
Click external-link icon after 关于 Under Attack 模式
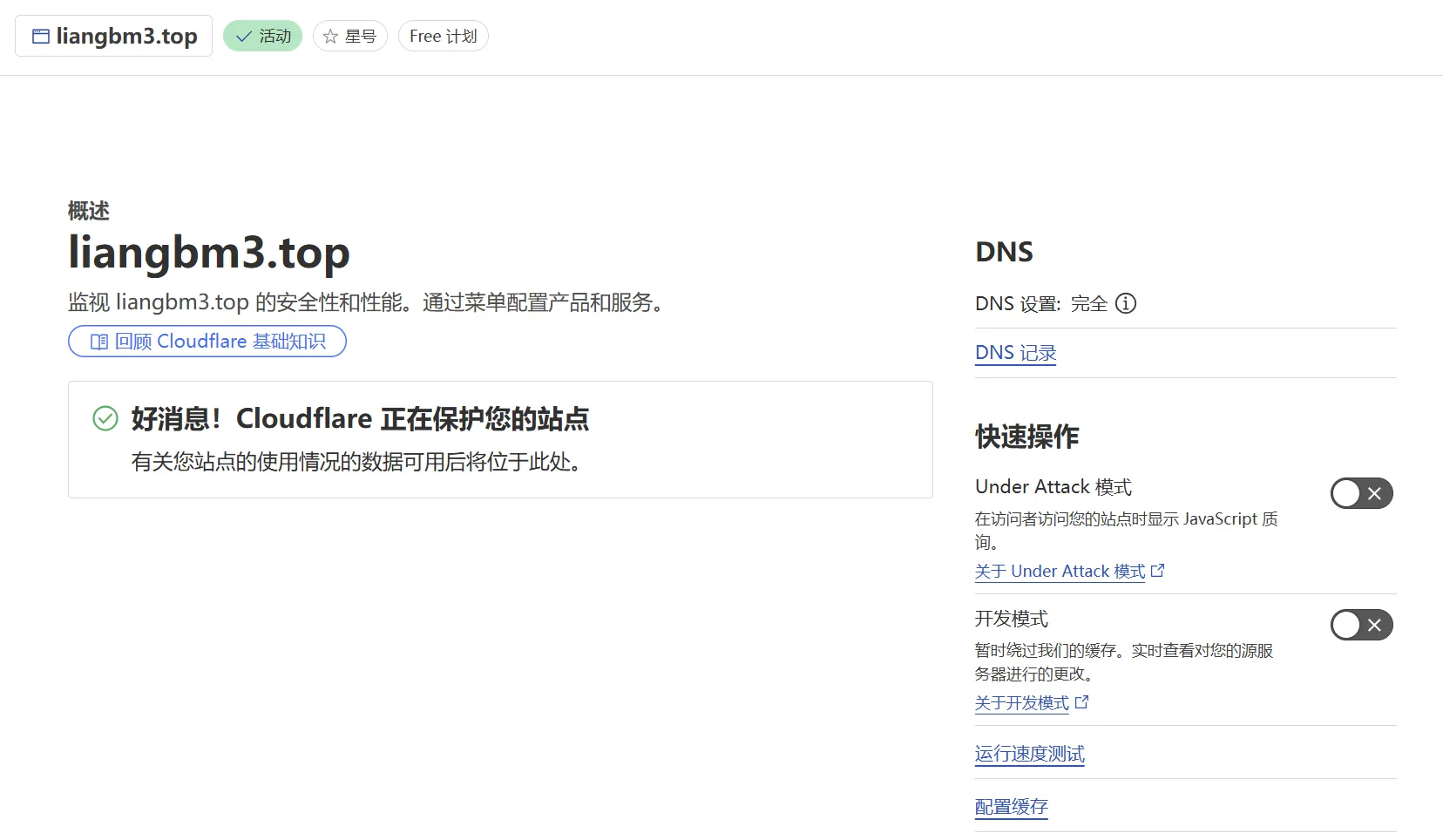pos(1158,571)
